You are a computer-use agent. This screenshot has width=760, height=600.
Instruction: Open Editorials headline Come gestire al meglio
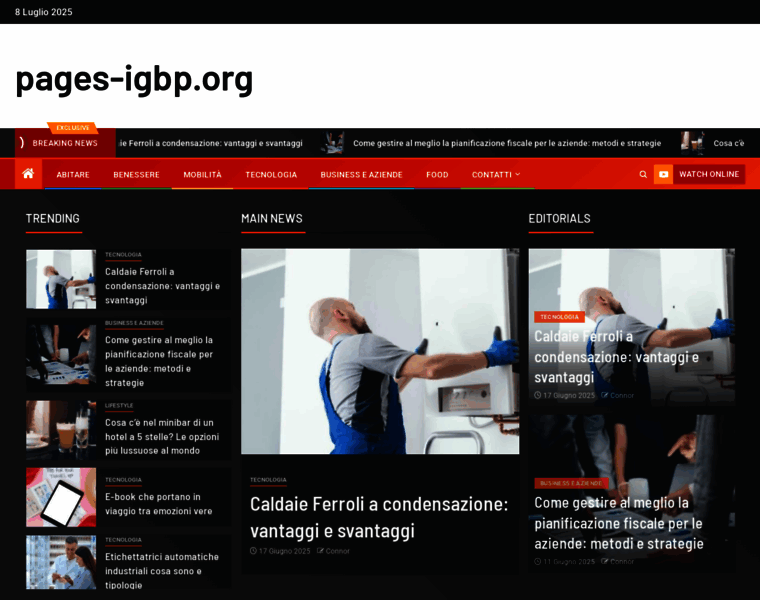619,523
